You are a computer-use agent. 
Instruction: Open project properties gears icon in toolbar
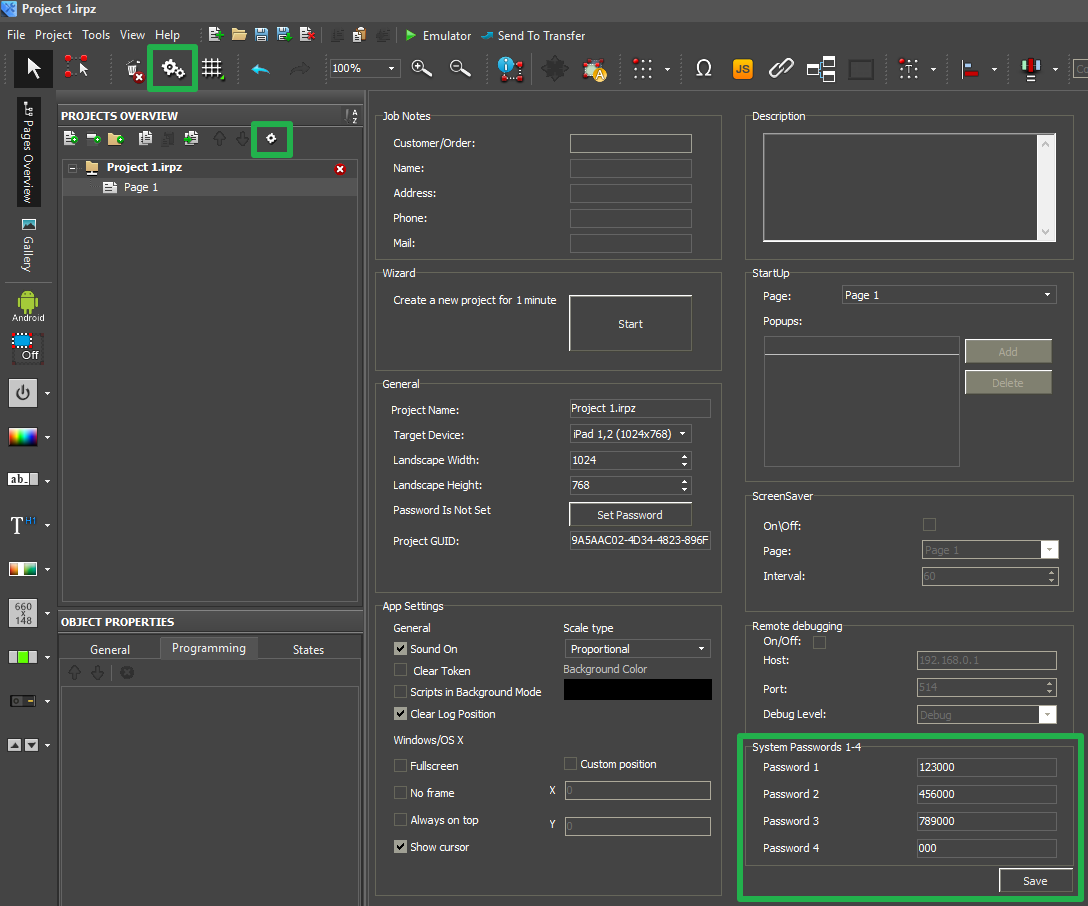(x=173, y=68)
